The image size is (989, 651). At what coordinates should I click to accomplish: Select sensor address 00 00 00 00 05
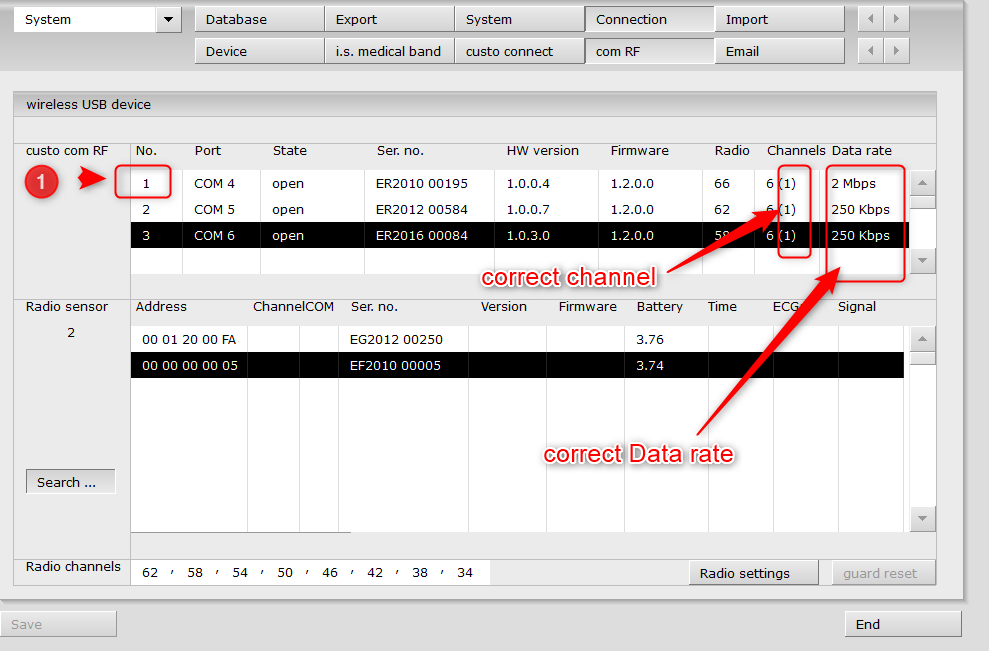click(190, 365)
